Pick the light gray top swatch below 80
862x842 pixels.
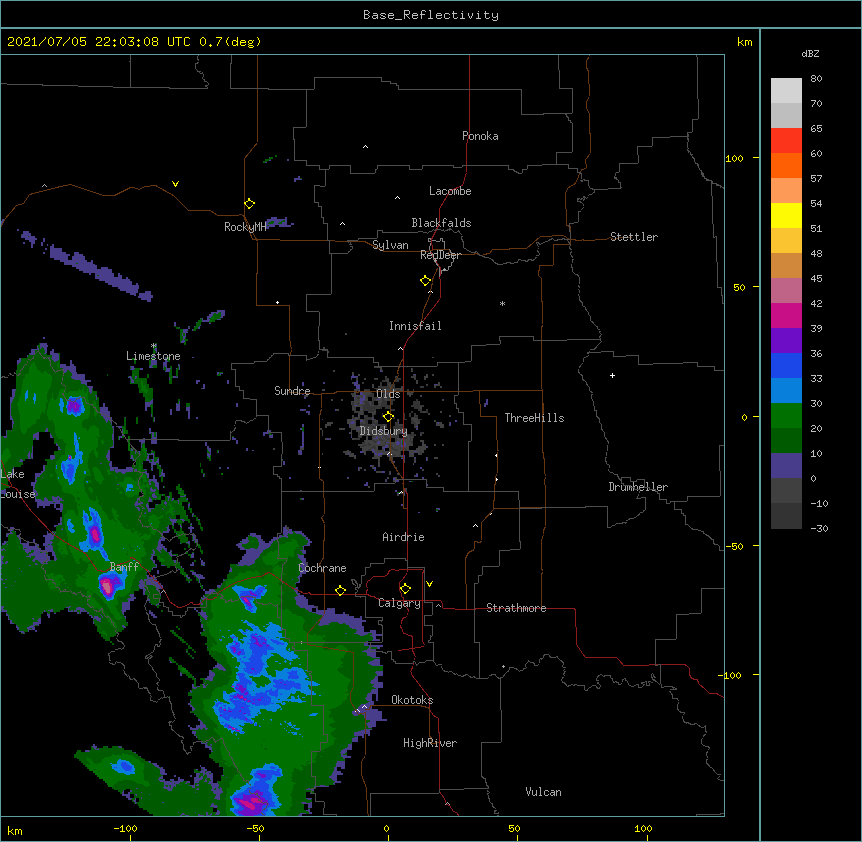[x=786, y=91]
